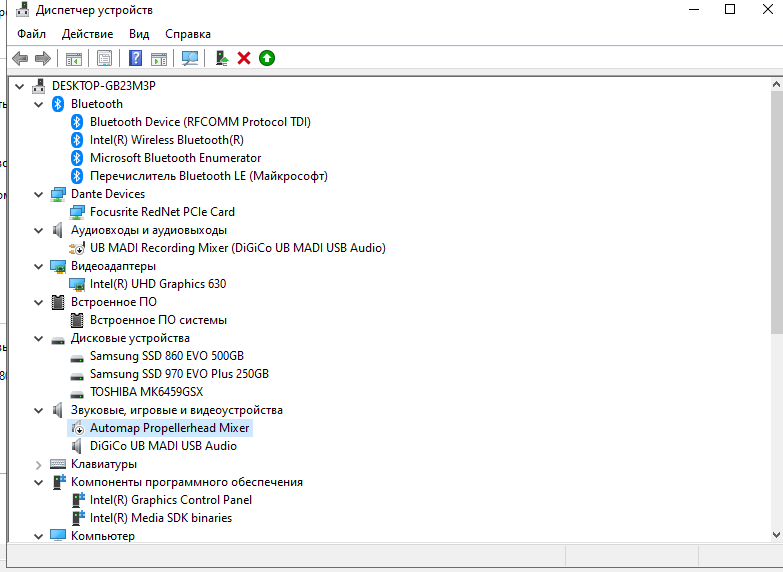This screenshot has width=783, height=572.
Task: Open the Вид menu
Action: point(139,34)
